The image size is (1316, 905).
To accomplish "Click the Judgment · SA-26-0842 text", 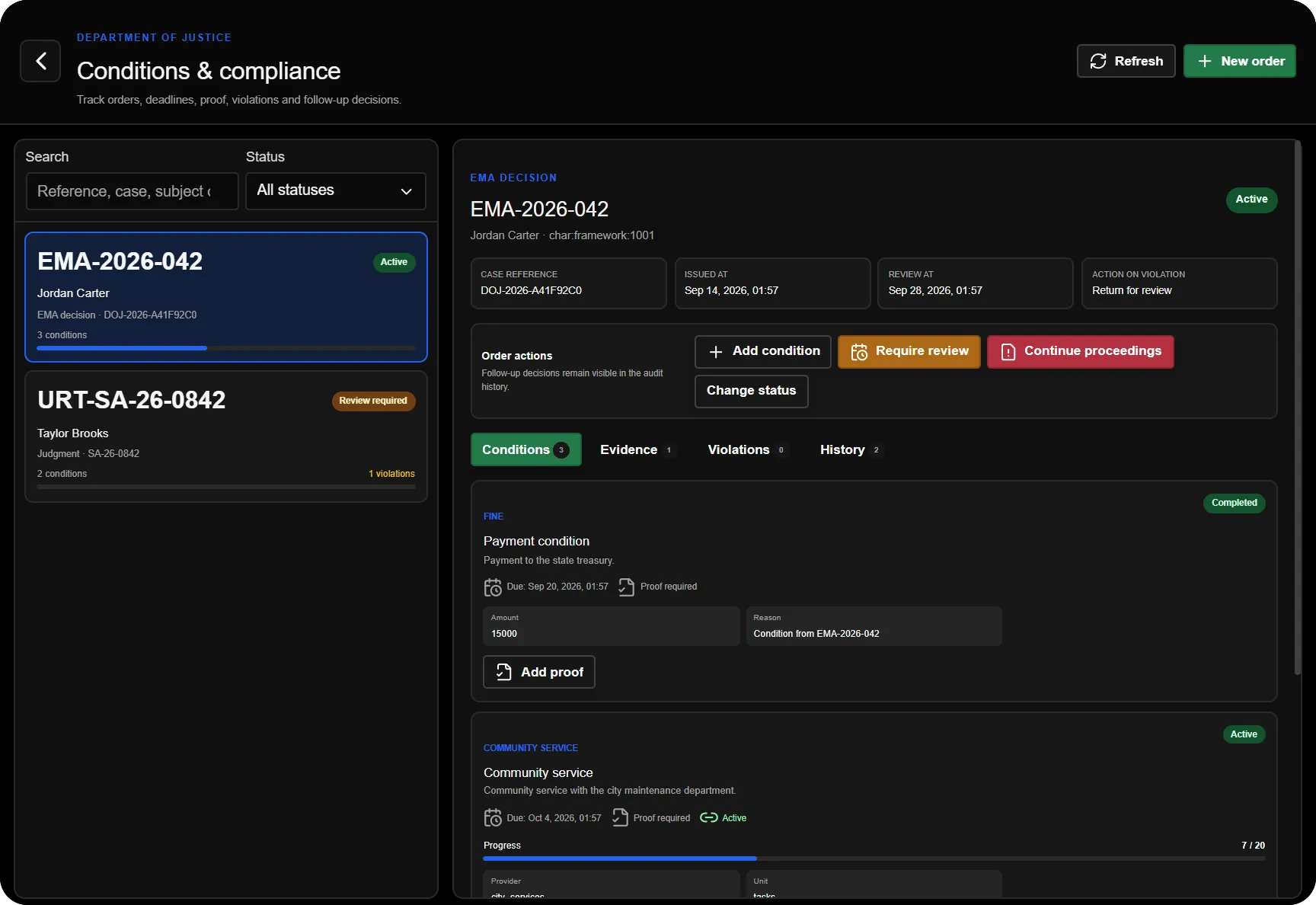I will 88,454.
